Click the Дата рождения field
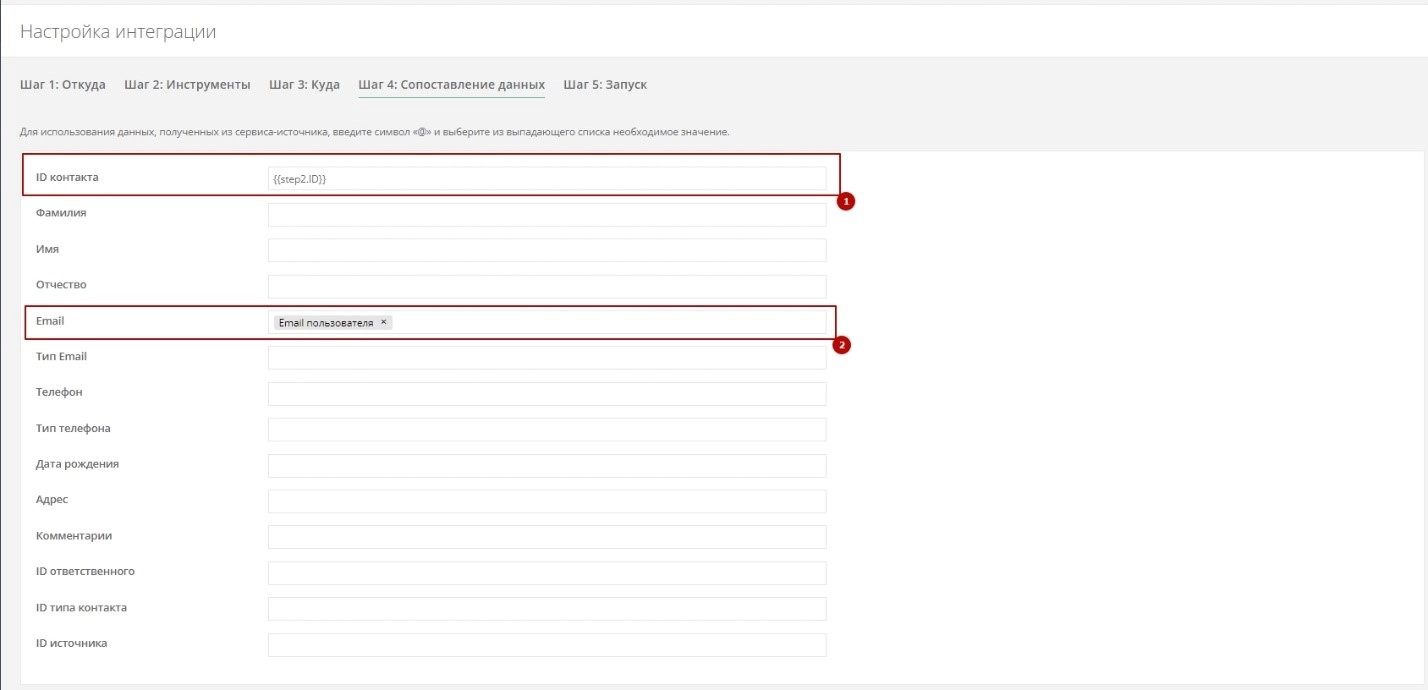 [x=546, y=466]
